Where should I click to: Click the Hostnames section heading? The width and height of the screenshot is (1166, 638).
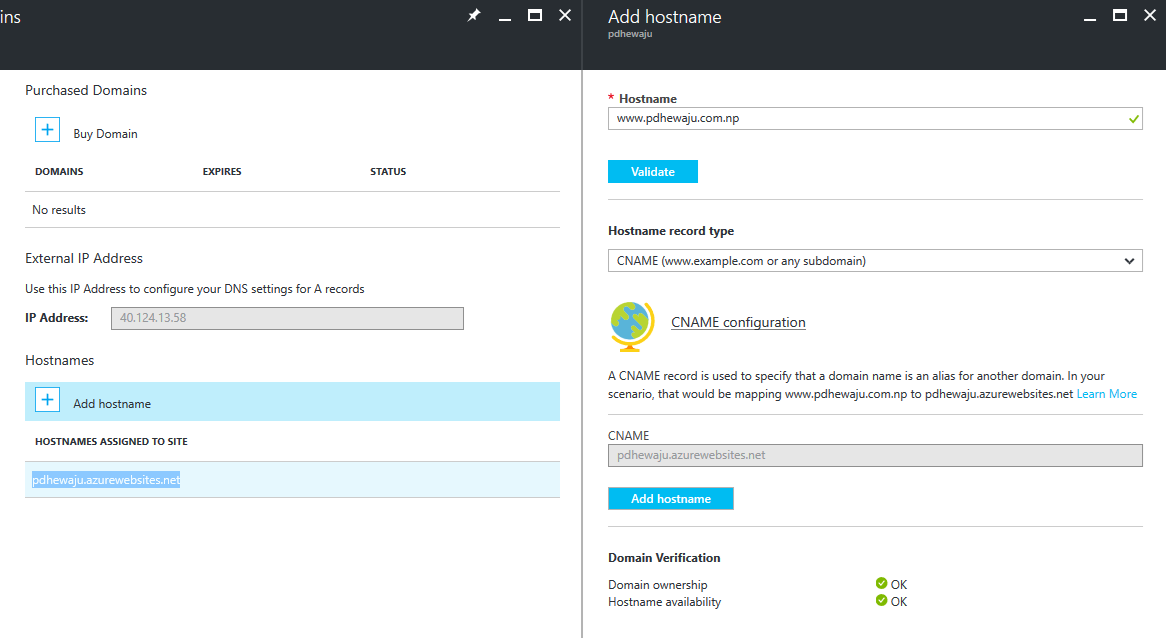pyautogui.click(x=59, y=360)
